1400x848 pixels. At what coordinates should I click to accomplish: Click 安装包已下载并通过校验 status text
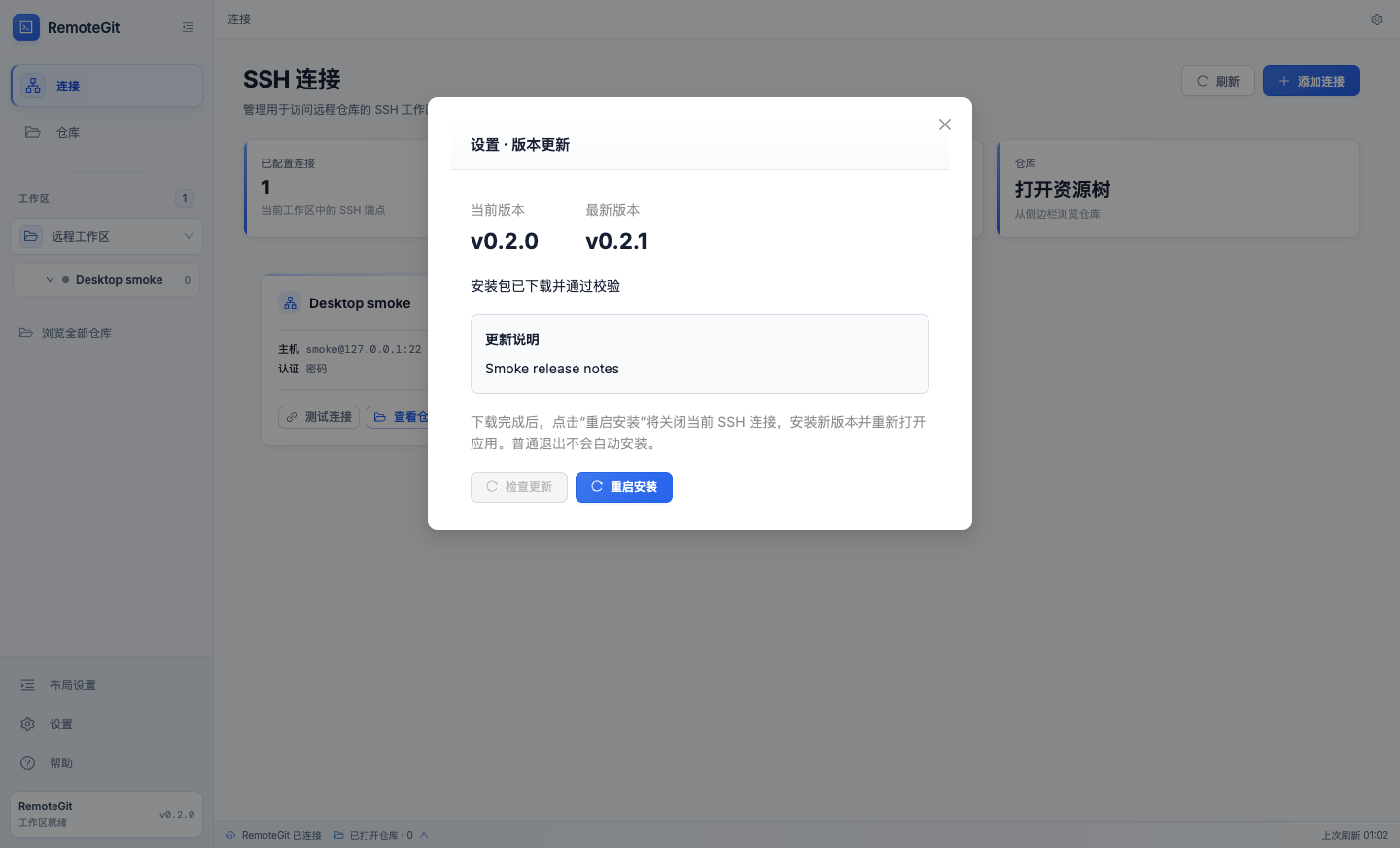point(545,286)
